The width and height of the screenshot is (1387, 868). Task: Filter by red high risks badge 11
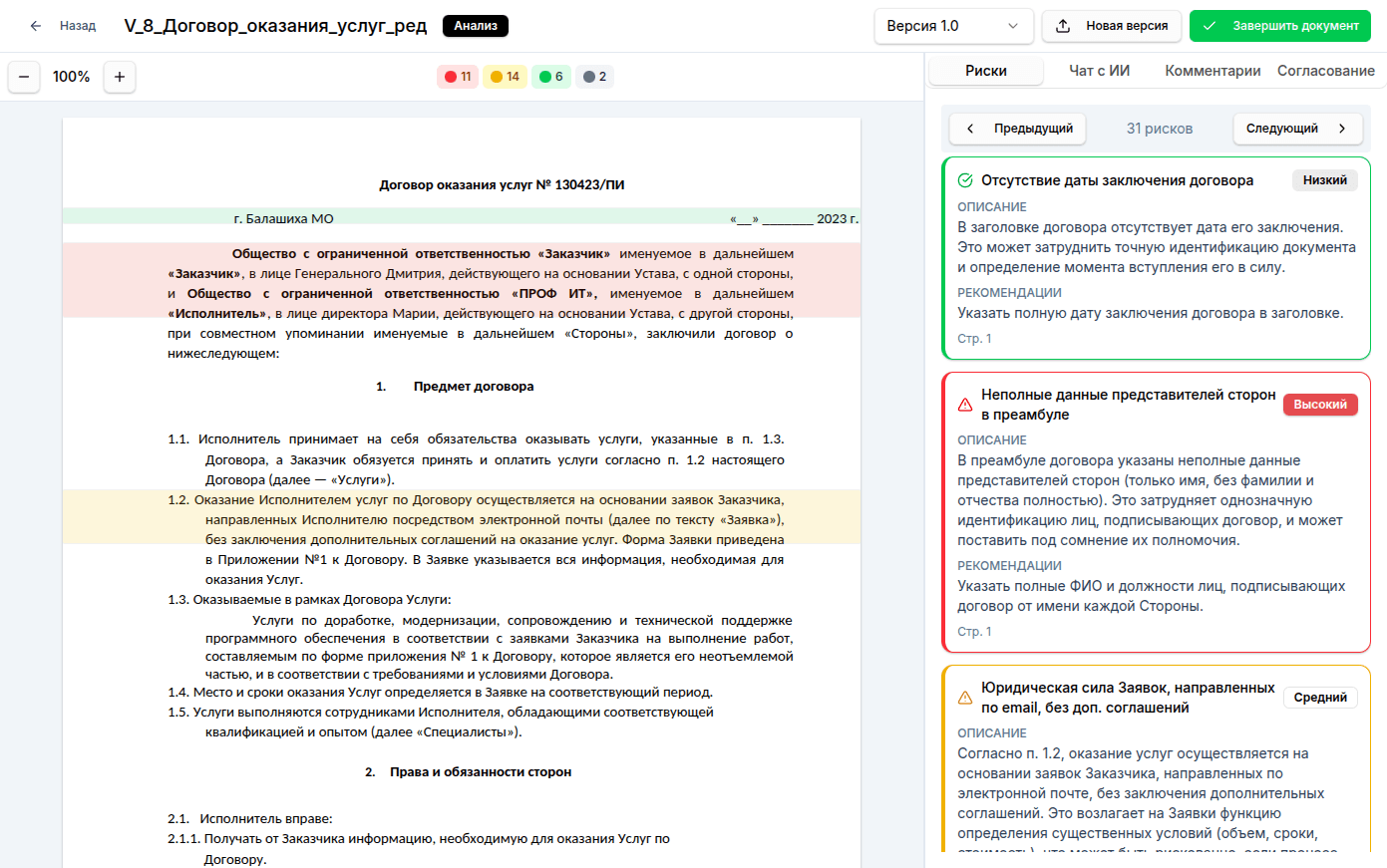[x=458, y=77]
